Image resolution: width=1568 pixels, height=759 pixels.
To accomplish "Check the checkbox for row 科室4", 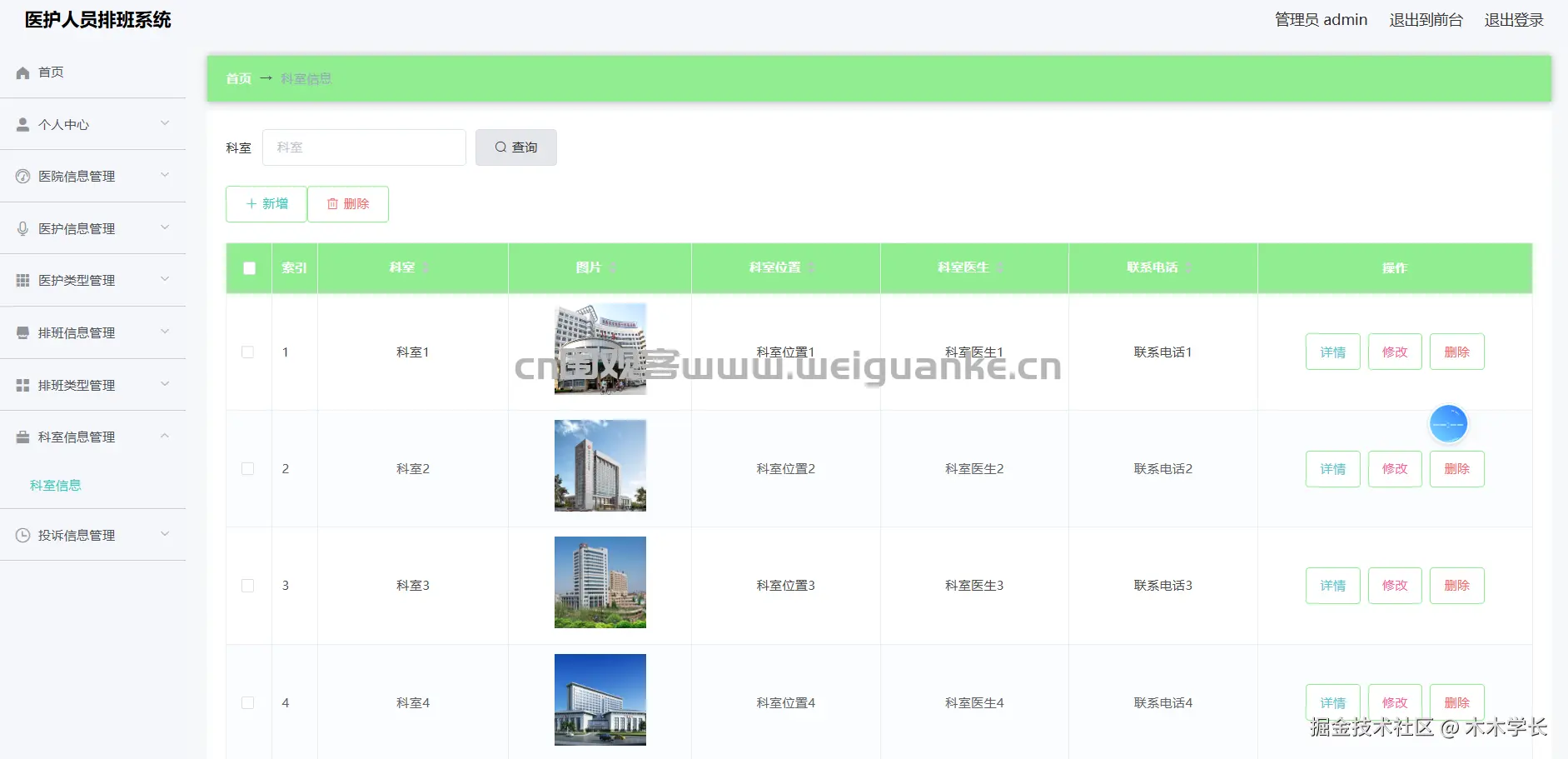I will (247, 702).
